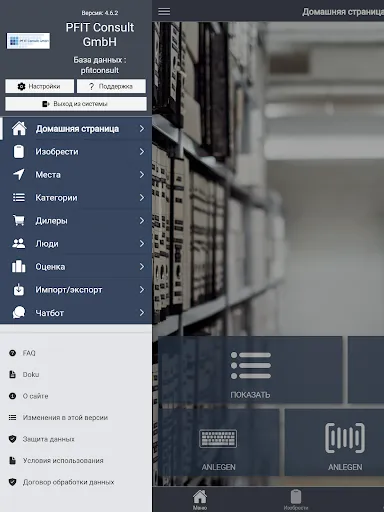Viewport: 384px width, 512px height.
Task: Select the bar chart icon for Оценка
Action: [19, 266]
